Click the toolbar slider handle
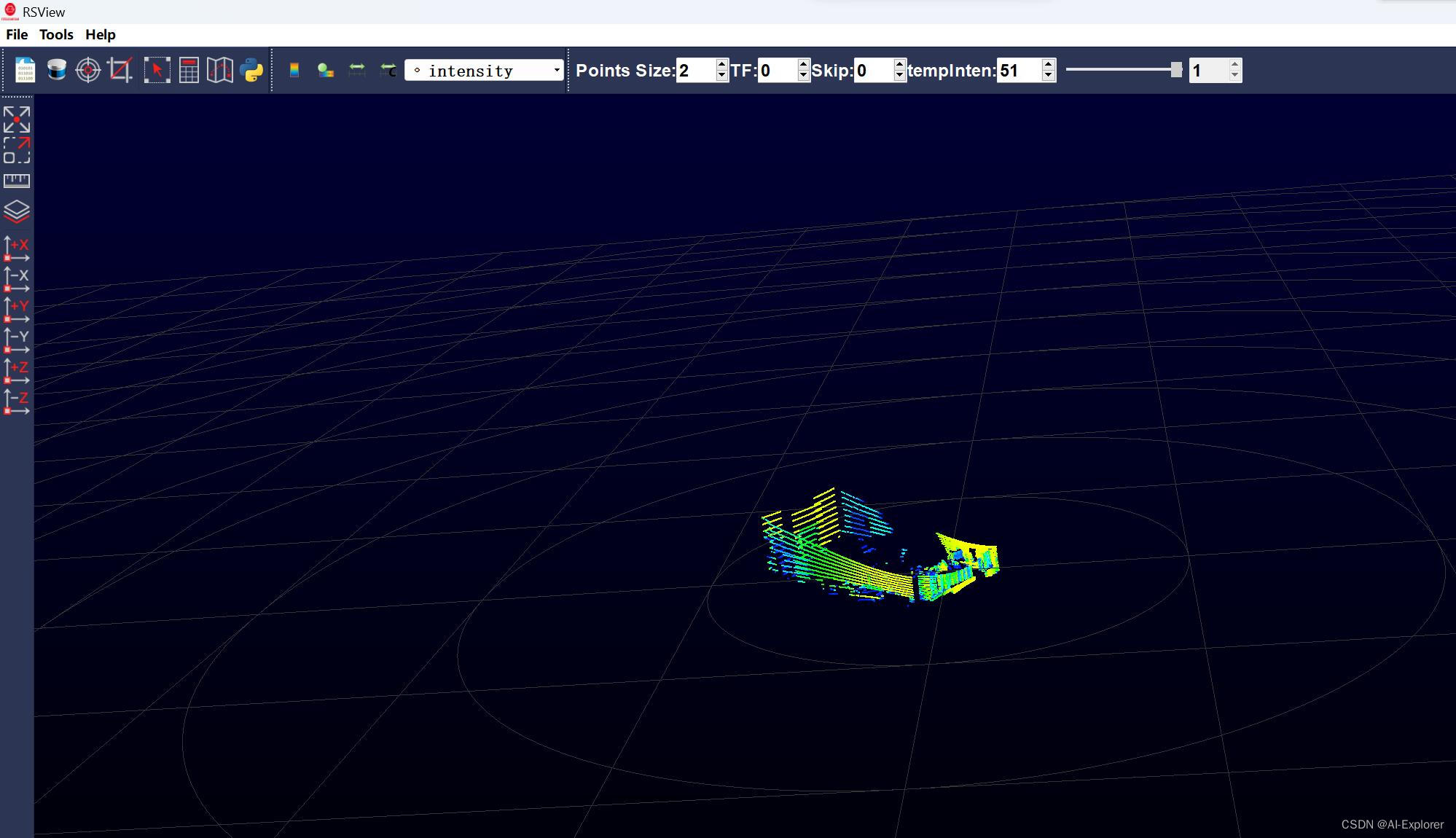Screen dimensions: 1456x838 click(x=1176, y=70)
